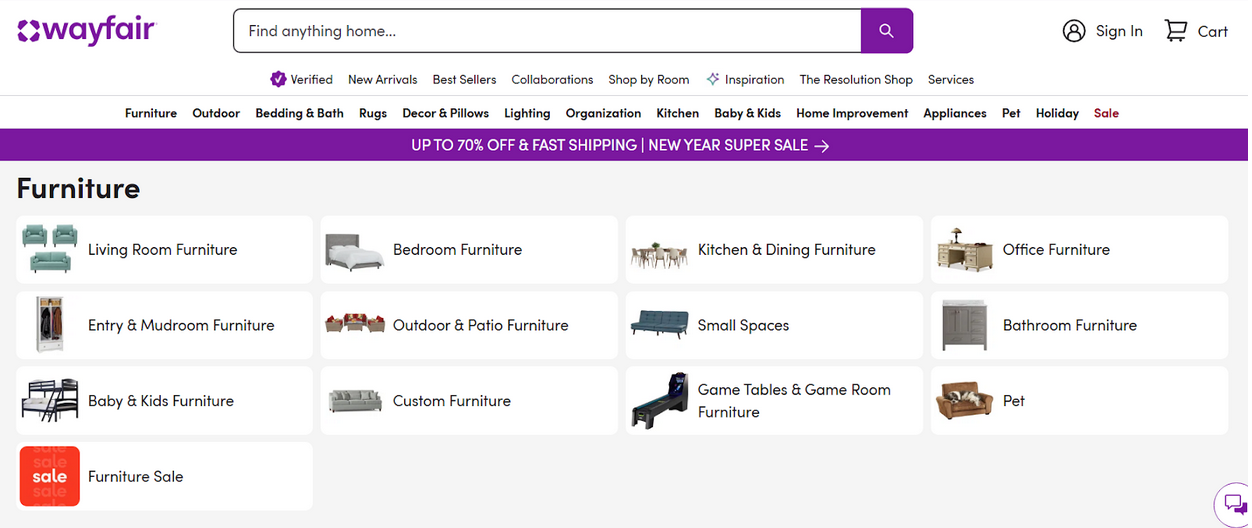Viewport: 1252px width, 528px height.
Task: Click the Small Spaces futon thumbnail
Action: coord(660,324)
